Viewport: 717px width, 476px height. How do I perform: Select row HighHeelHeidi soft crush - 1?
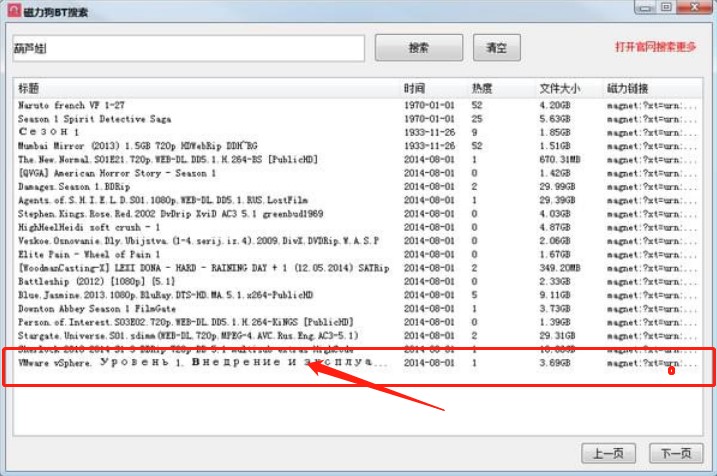358,227
